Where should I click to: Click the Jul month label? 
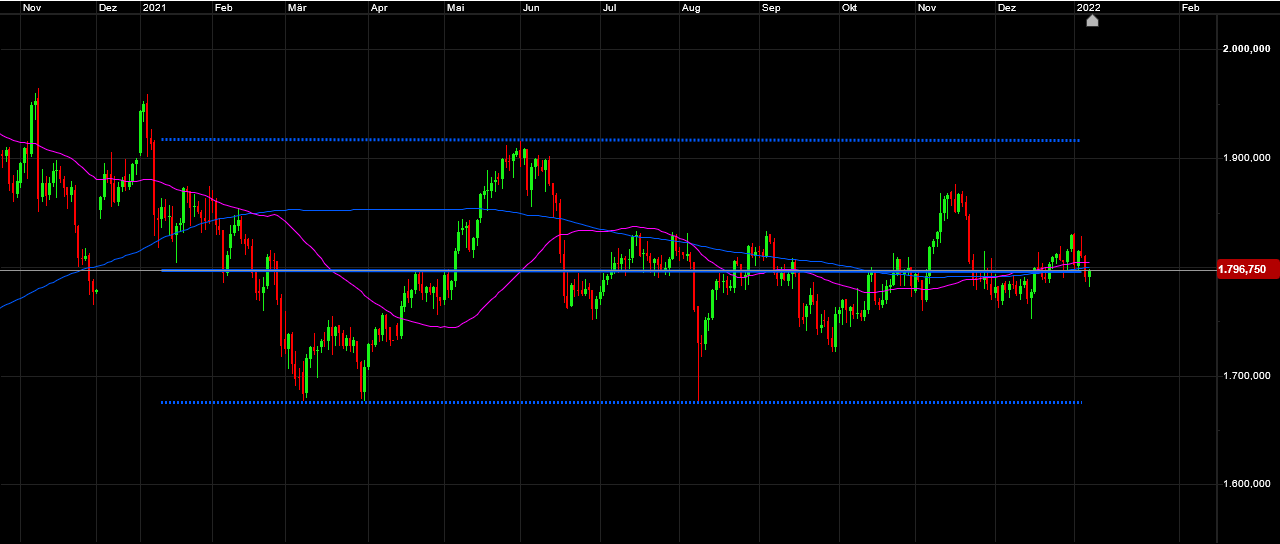click(609, 7)
